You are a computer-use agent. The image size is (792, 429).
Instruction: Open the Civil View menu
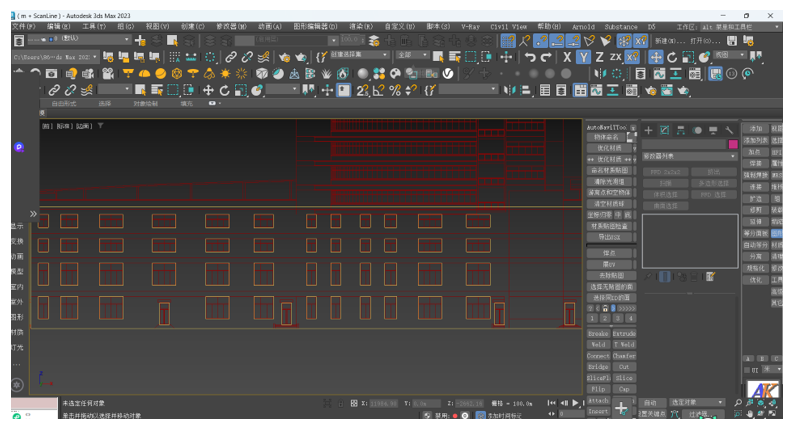click(508, 27)
